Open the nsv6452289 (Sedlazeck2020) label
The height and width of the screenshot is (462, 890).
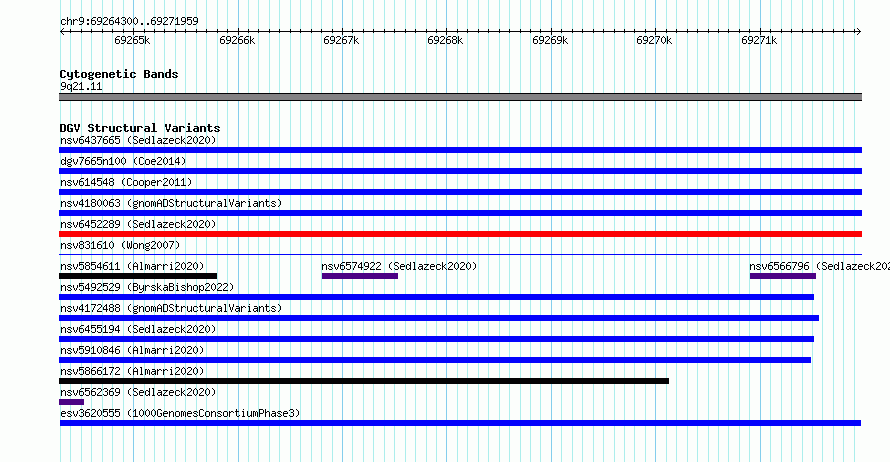coord(138,224)
